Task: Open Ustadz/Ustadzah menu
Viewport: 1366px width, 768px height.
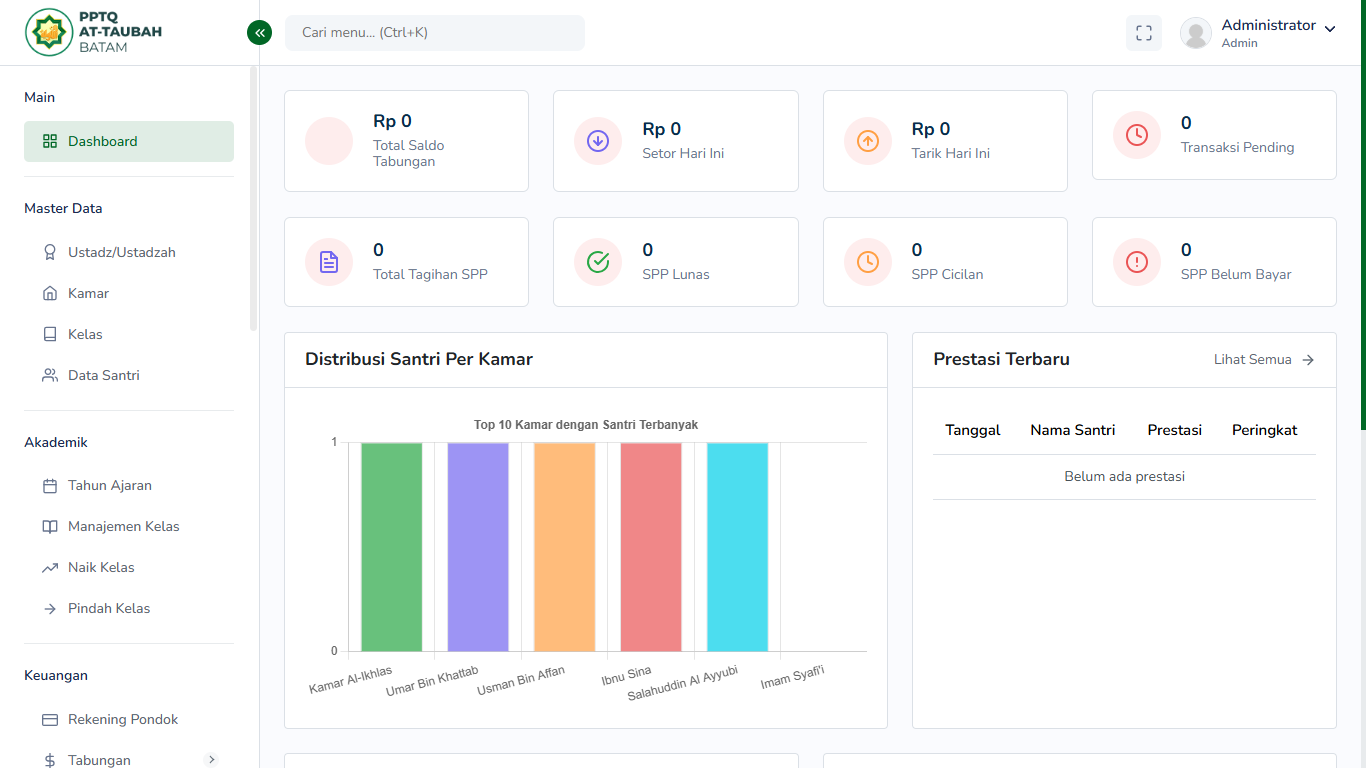Action: point(129,252)
